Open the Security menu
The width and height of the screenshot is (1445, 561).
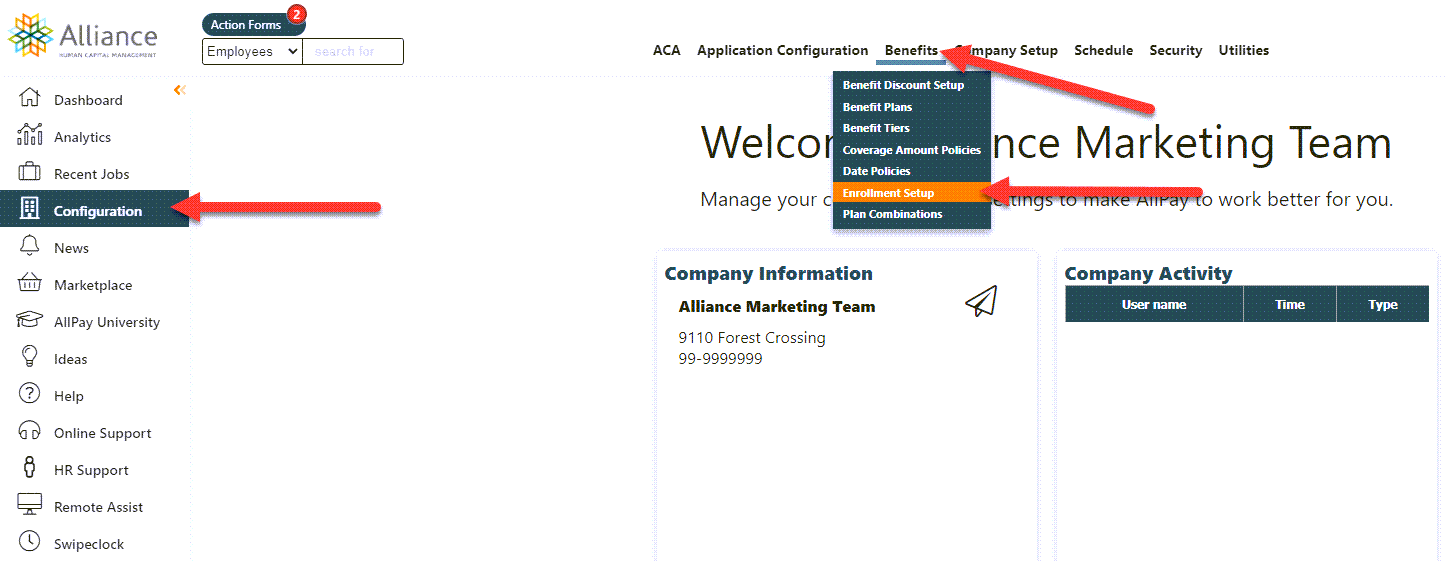1176,50
